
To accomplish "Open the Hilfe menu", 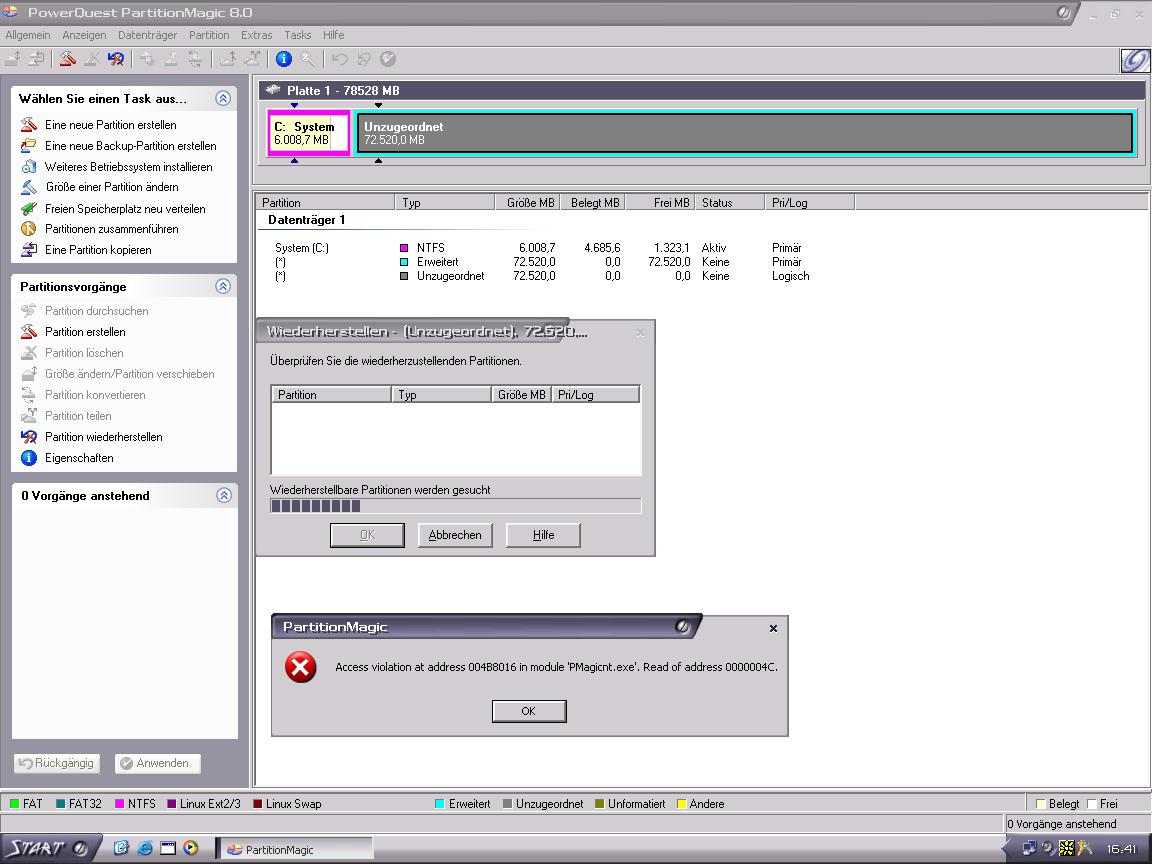I will click(334, 35).
